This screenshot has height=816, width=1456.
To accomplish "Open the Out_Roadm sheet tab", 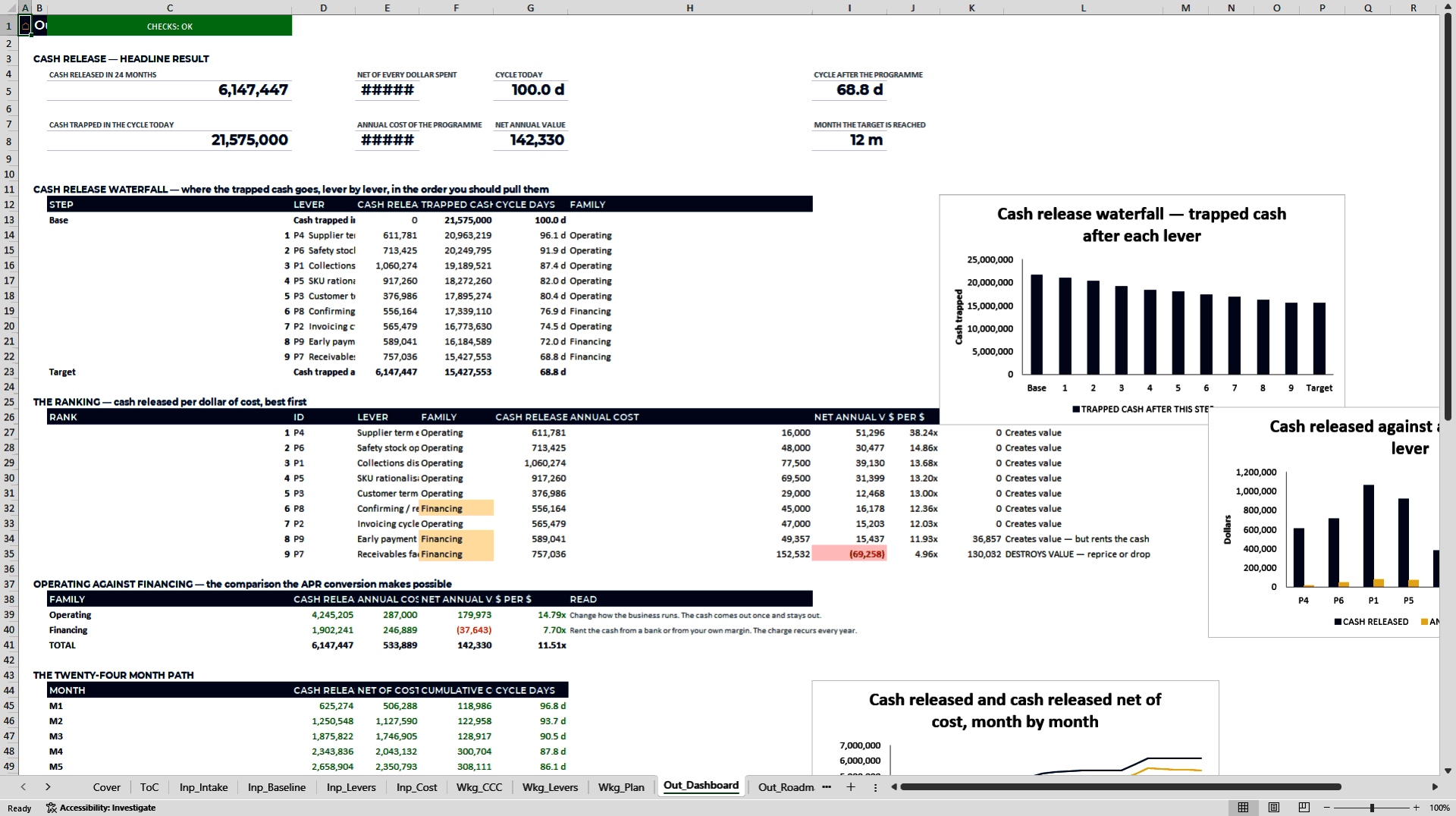I will pyautogui.click(x=786, y=787).
